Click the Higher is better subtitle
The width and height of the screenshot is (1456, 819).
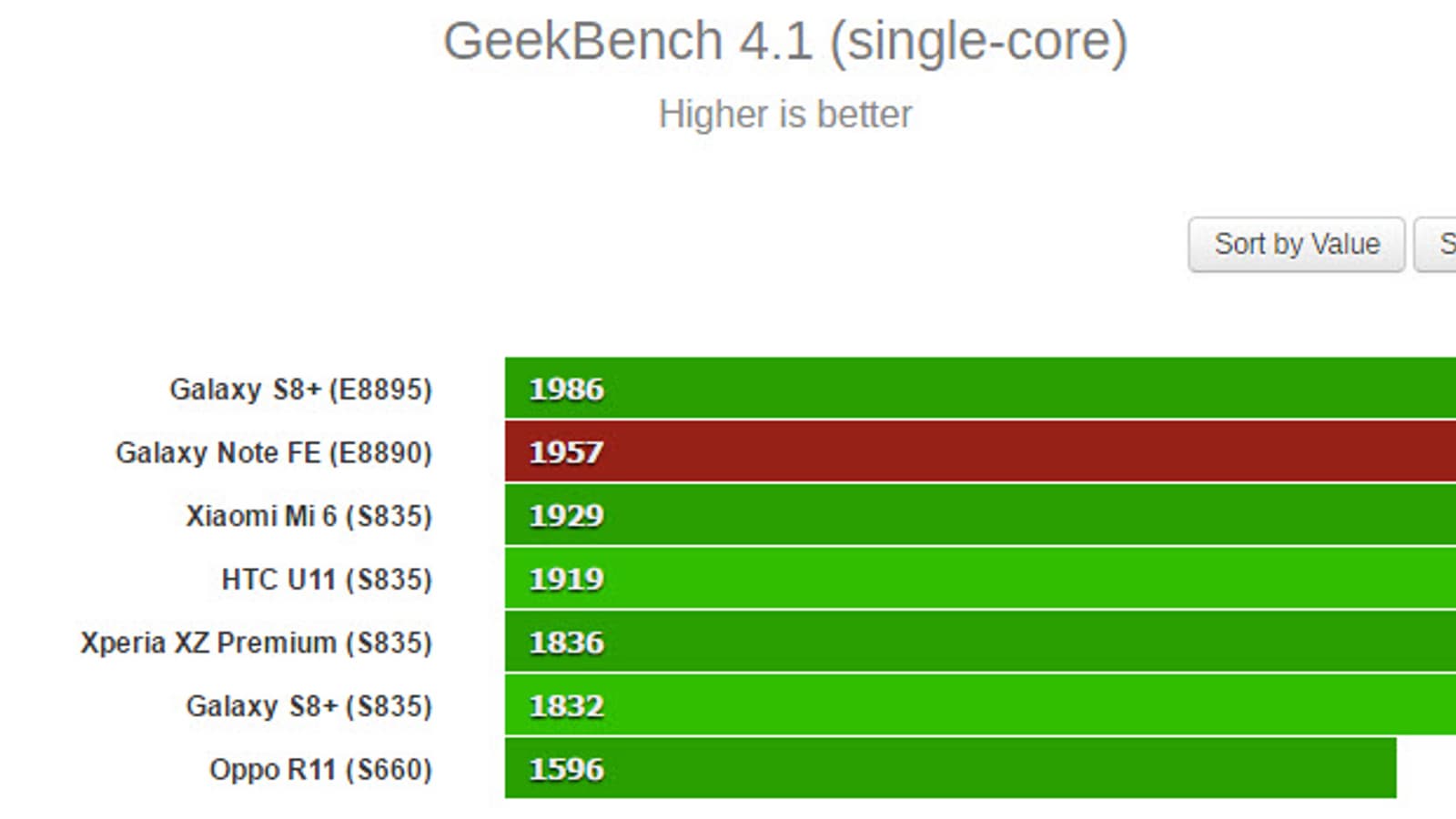[x=784, y=115]
